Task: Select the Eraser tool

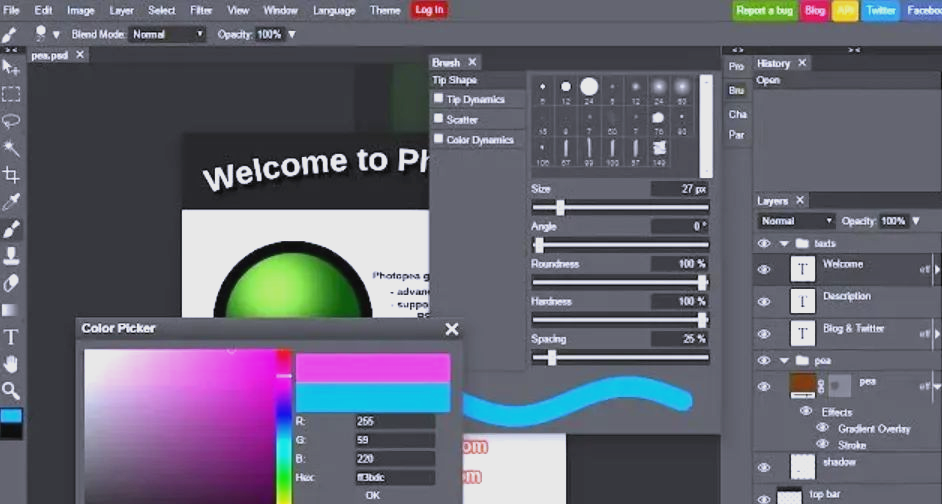Action: (11, 283)
